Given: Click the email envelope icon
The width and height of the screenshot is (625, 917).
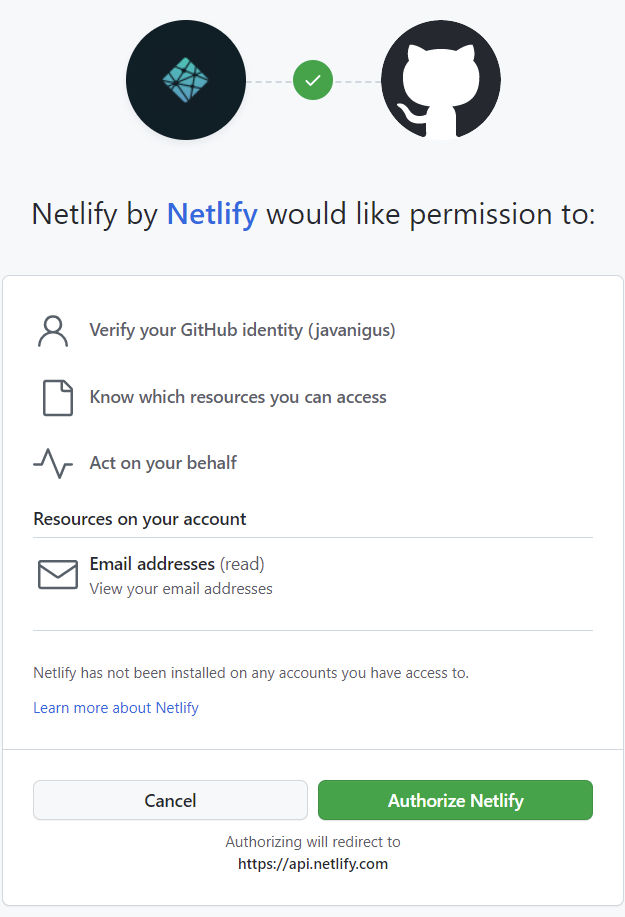Looking at the screenshot, I should (x=58, y=574).
